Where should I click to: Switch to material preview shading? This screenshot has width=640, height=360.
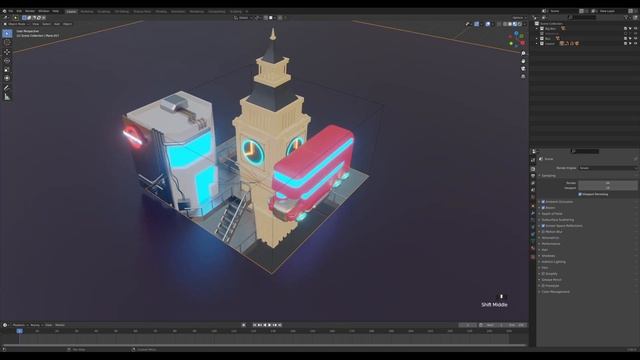point(515,24)
